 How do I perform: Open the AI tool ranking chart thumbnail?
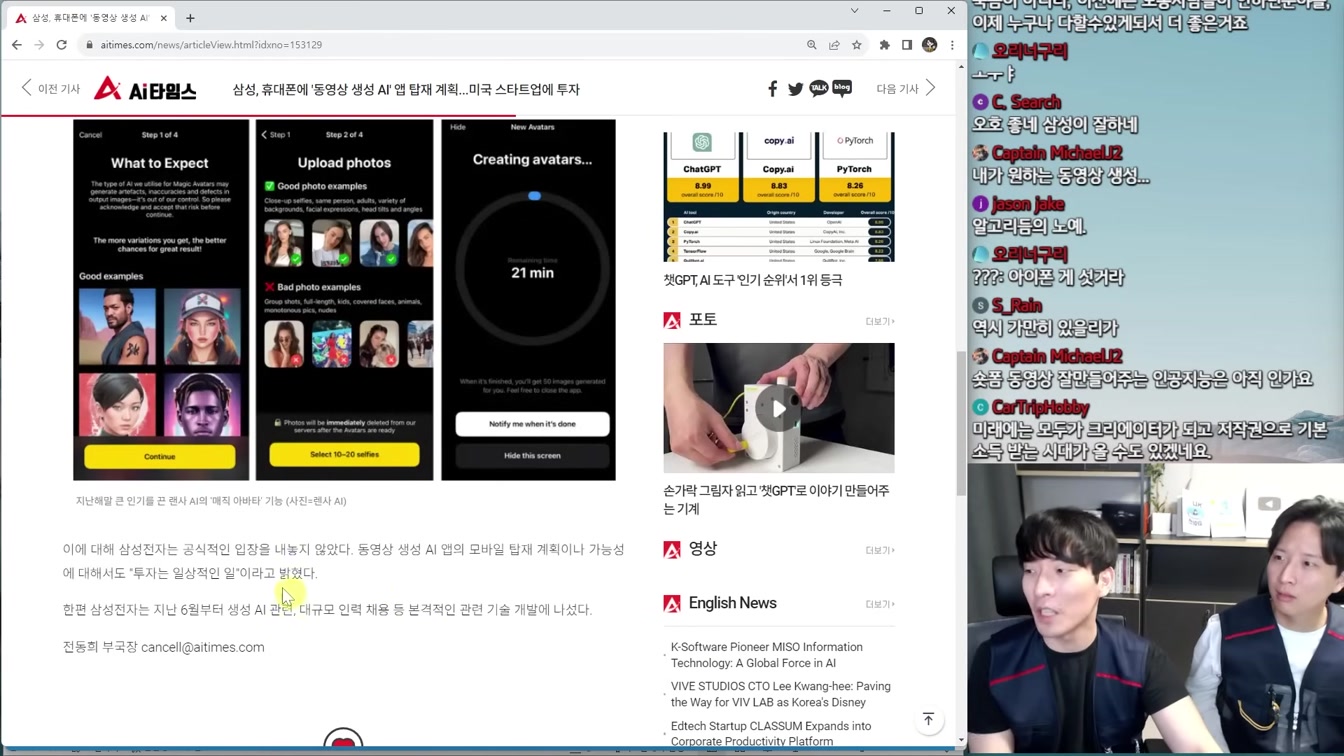[x=779, y=196]
